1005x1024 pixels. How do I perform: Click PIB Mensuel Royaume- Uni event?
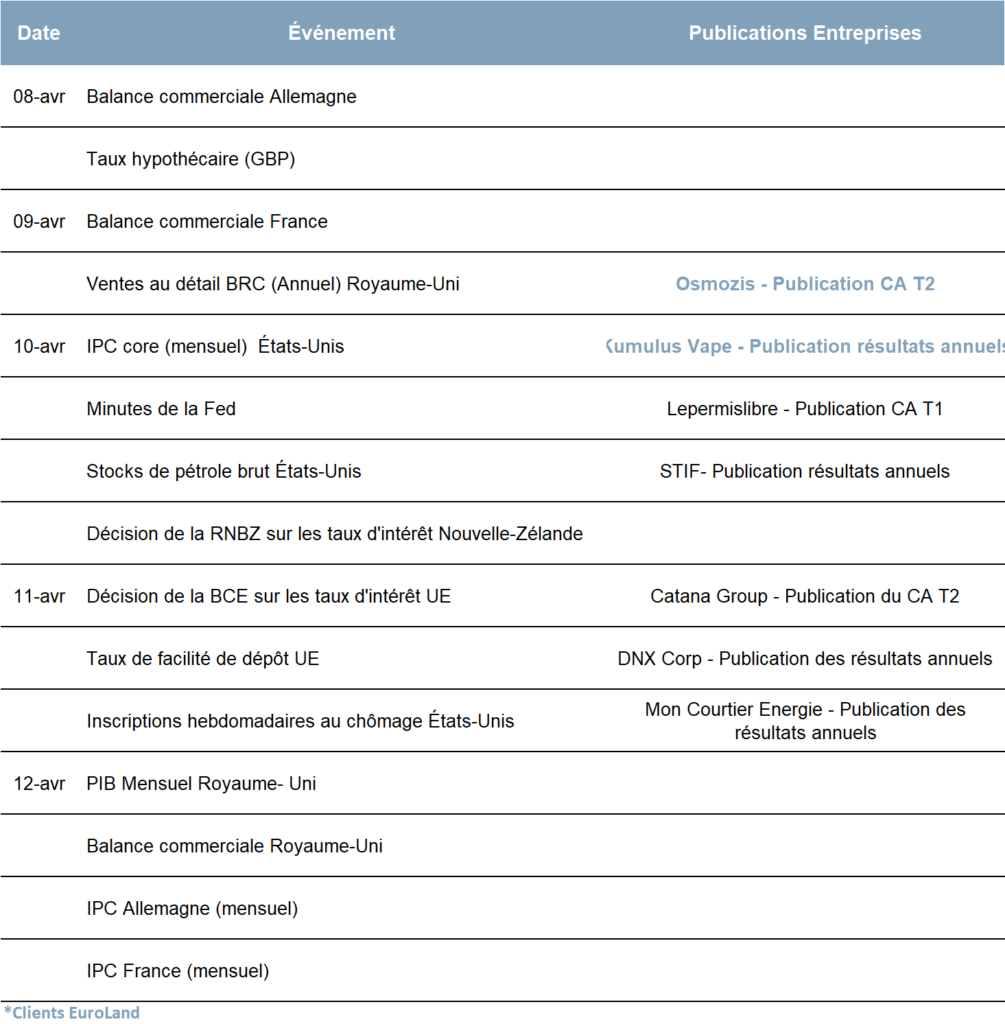[x=201, y=784]
